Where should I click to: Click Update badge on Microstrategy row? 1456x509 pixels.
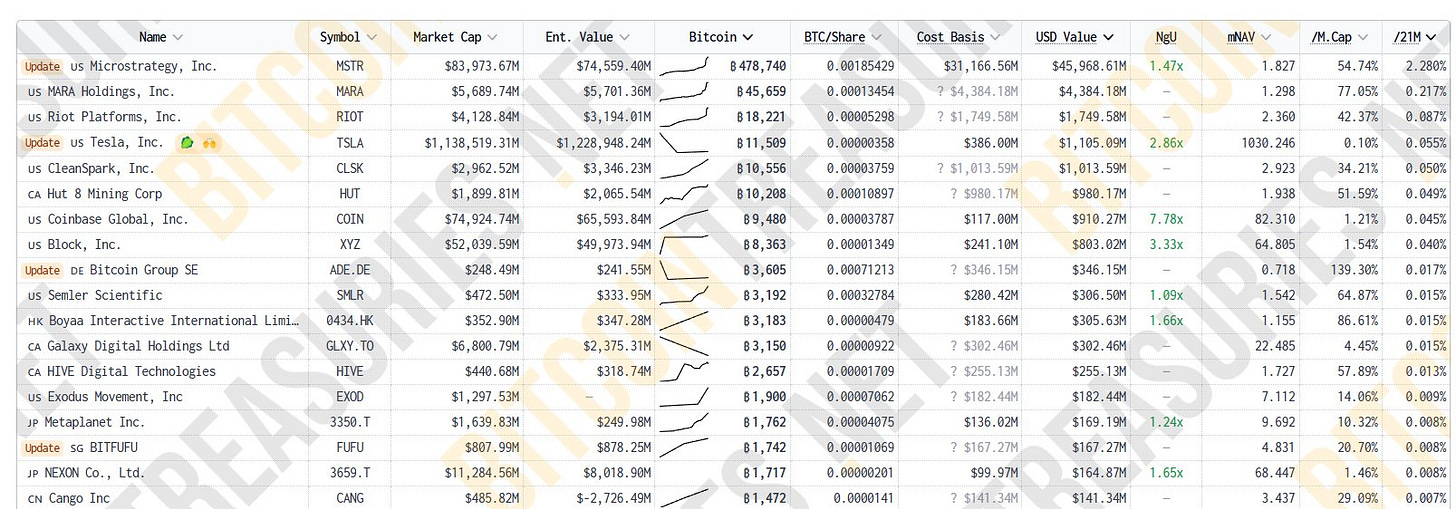click(x=42, y=66)
